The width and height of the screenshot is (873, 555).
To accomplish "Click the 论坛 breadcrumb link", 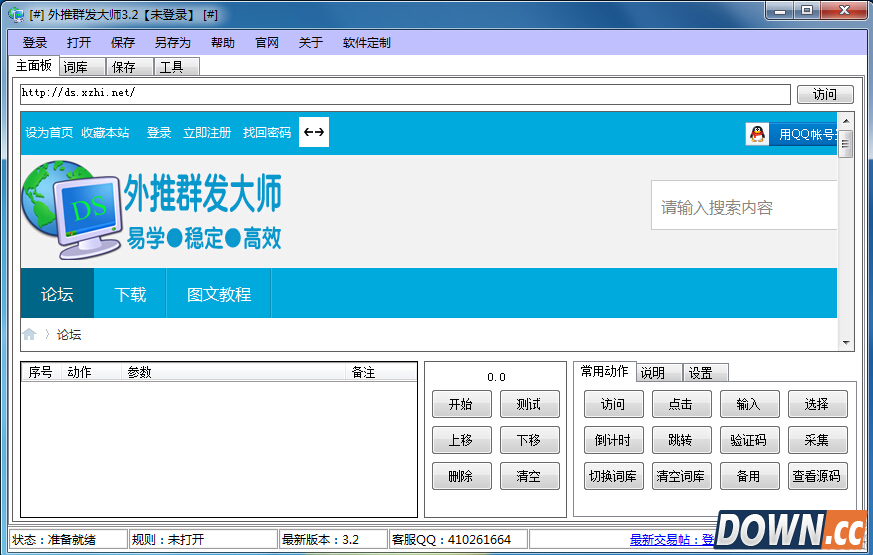I will click(69, 335).
